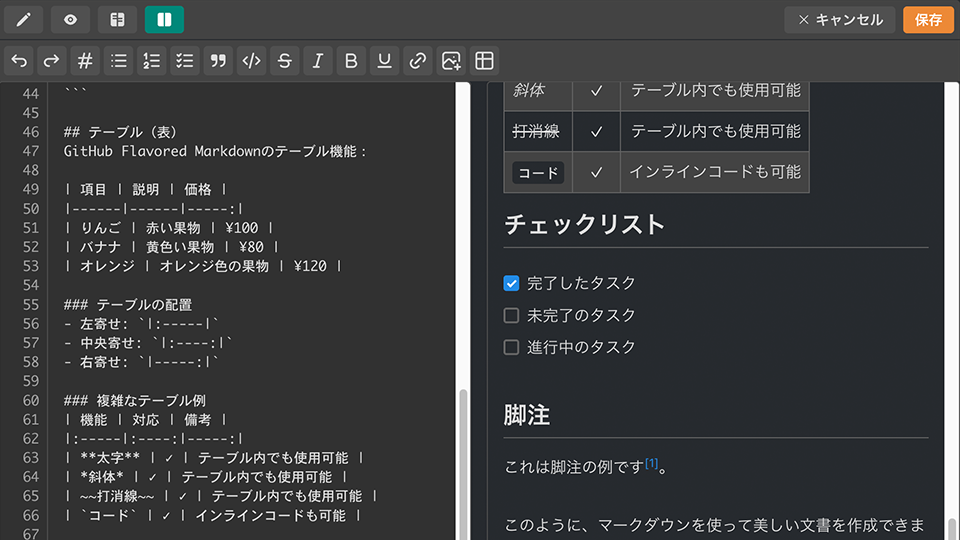Click line number 60 in gutter
The height and width of the screenshot is (540, 960).
click(31, 400)
